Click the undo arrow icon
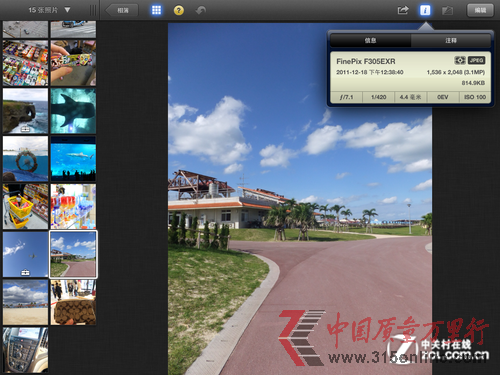The image size is (500, 375). (x=201, y=11)
